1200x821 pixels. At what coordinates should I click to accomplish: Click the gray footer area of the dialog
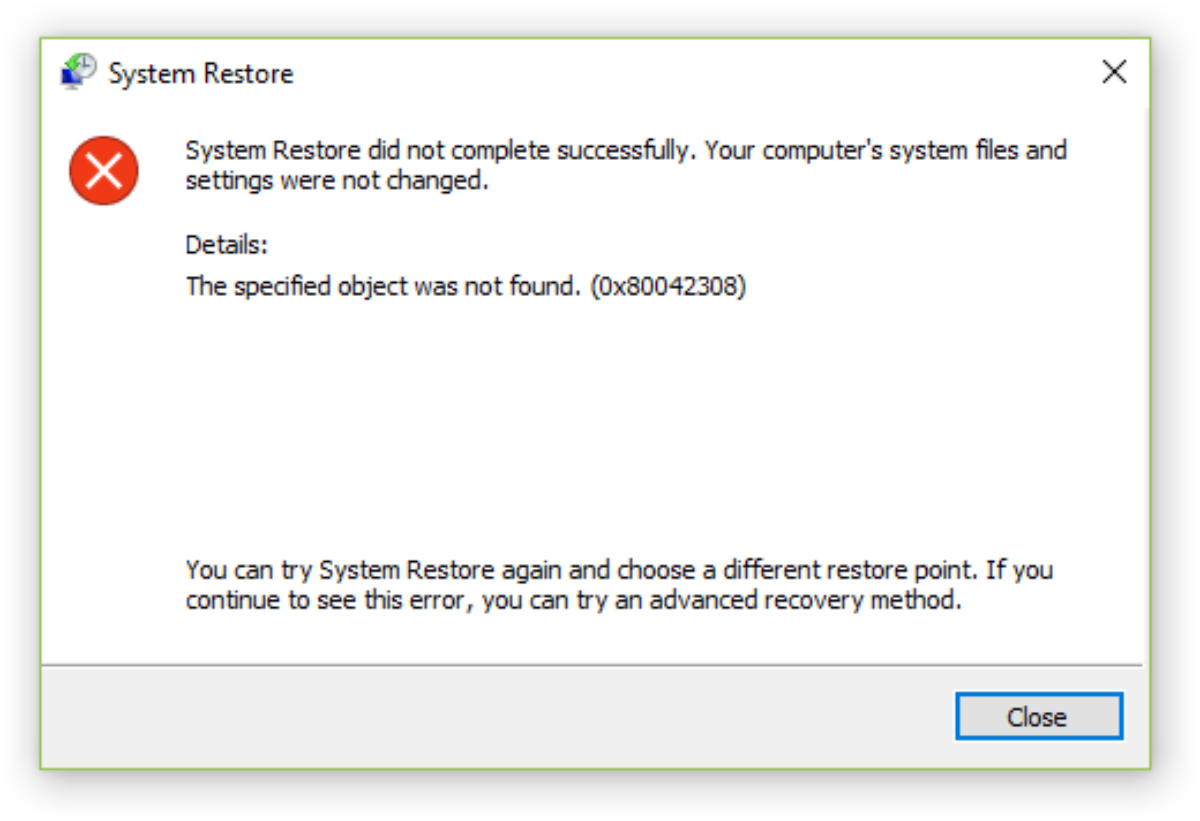[x=400, y=715]
